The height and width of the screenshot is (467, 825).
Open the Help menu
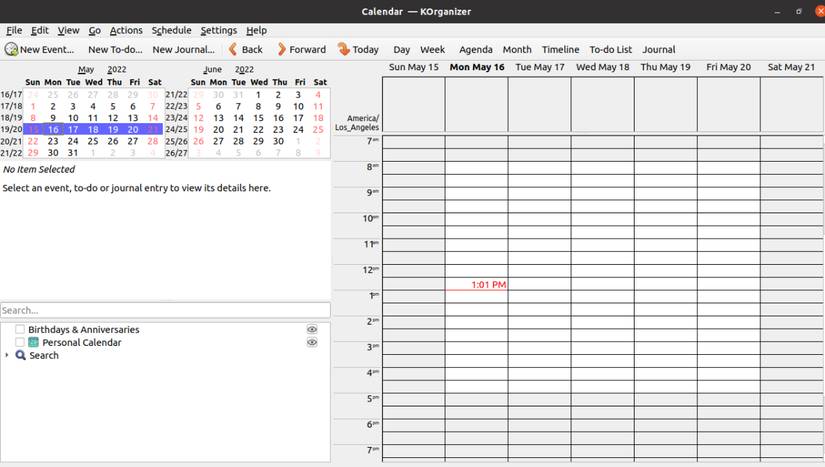click(x=257, y=31)
